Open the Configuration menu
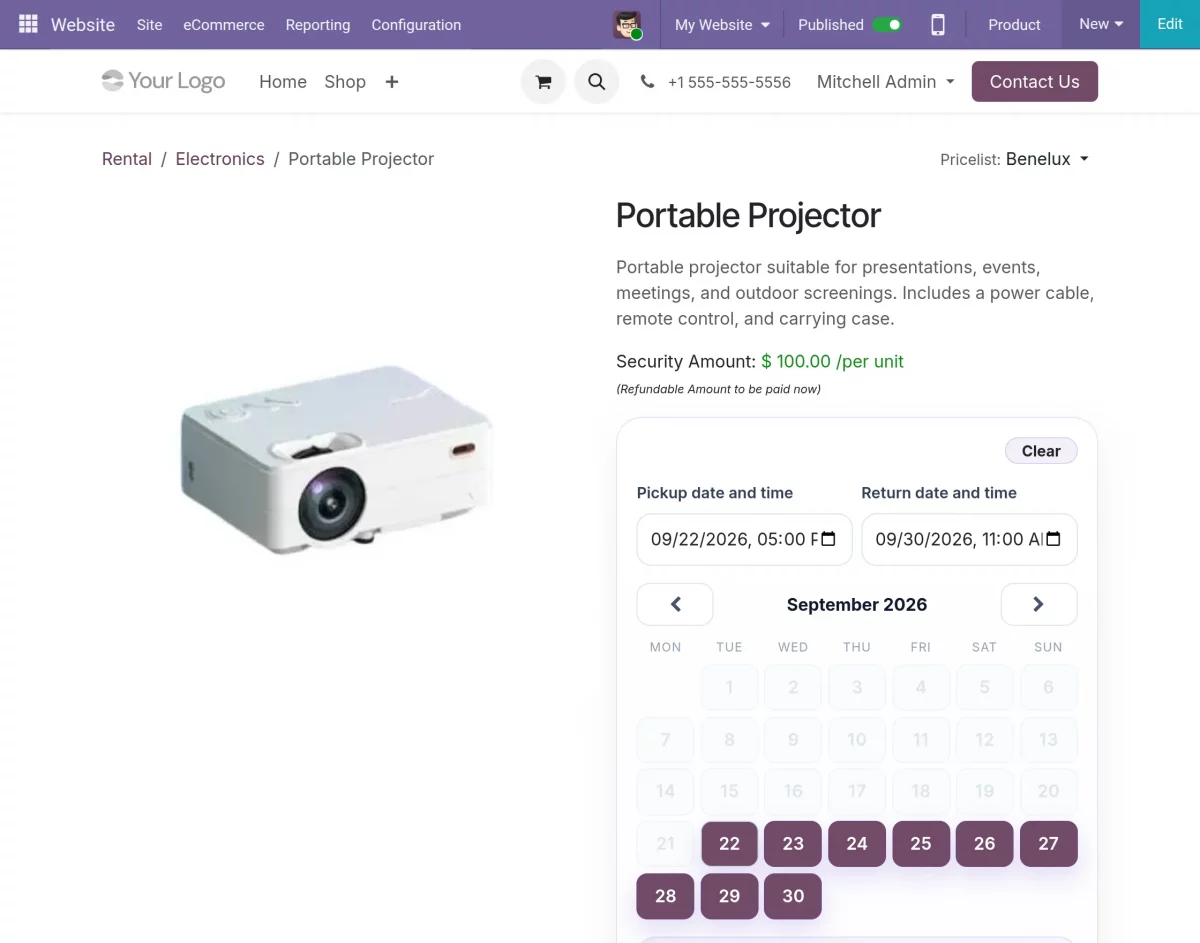Screen dimensions: 1200x943 pos(416,25)
